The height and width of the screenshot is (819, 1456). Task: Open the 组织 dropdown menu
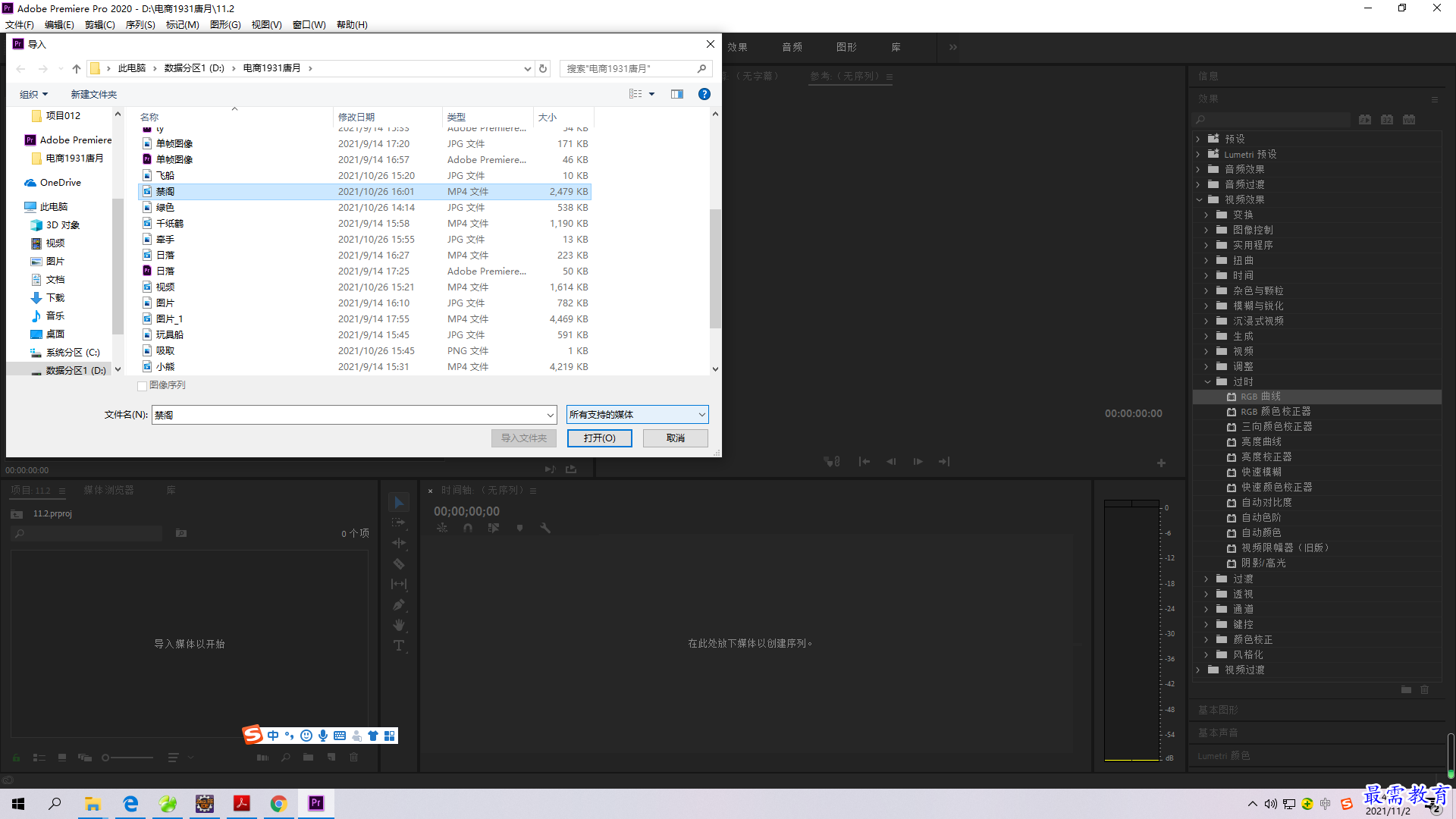tap(33, 94)
